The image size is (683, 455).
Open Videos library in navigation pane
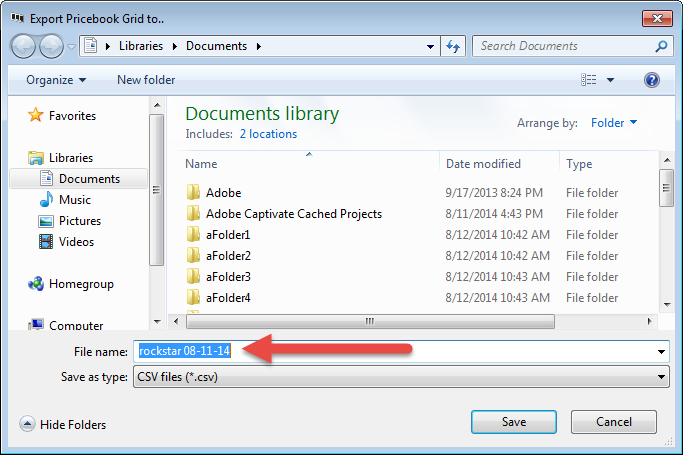[x=76, y=242]
